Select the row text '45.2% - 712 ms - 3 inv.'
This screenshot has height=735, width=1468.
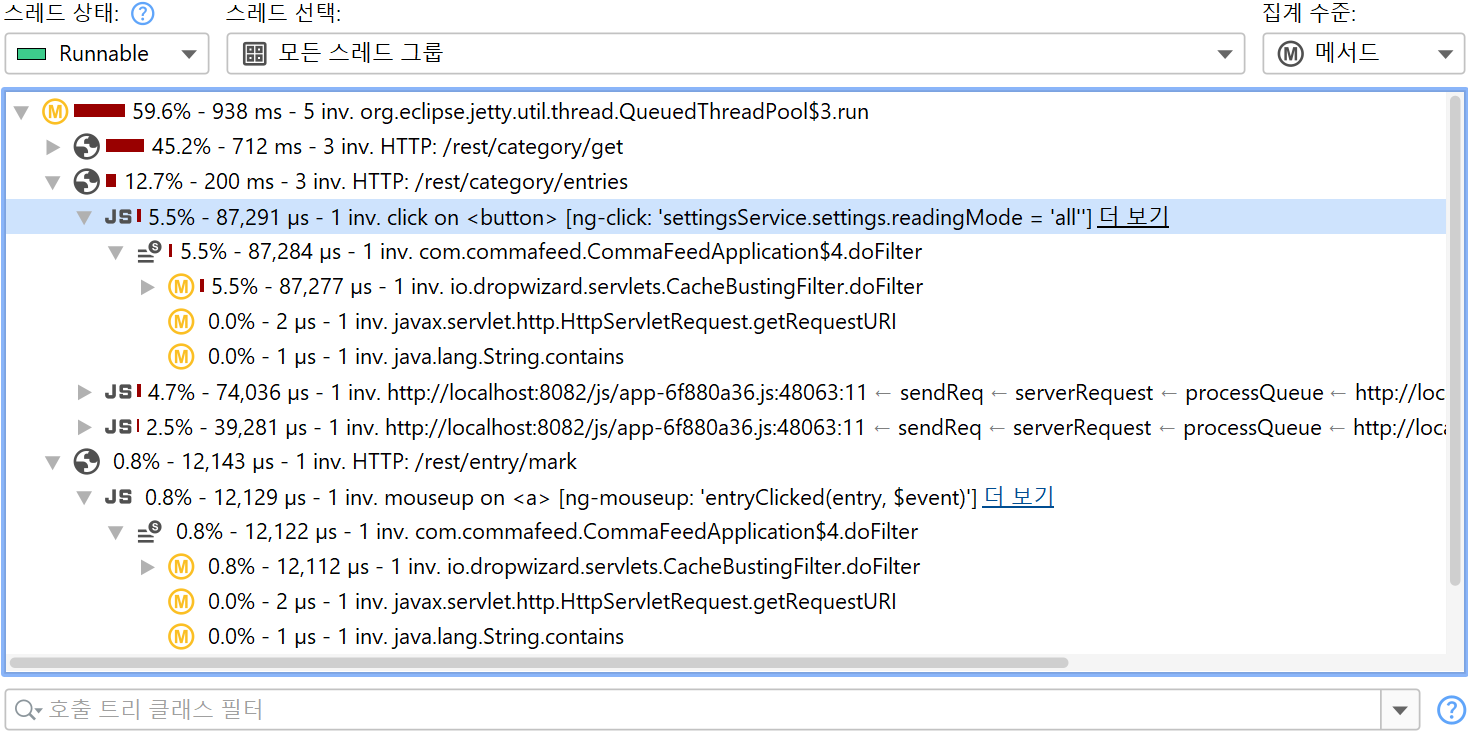point(263,147)
